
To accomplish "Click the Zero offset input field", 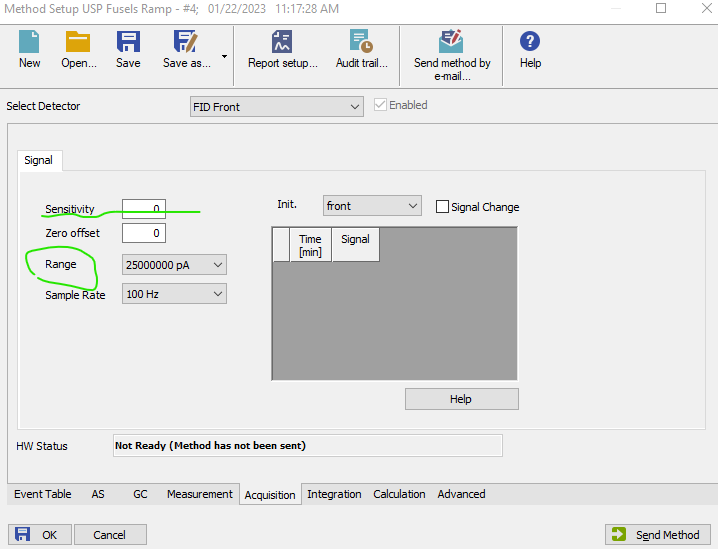I will coord(144,233).
